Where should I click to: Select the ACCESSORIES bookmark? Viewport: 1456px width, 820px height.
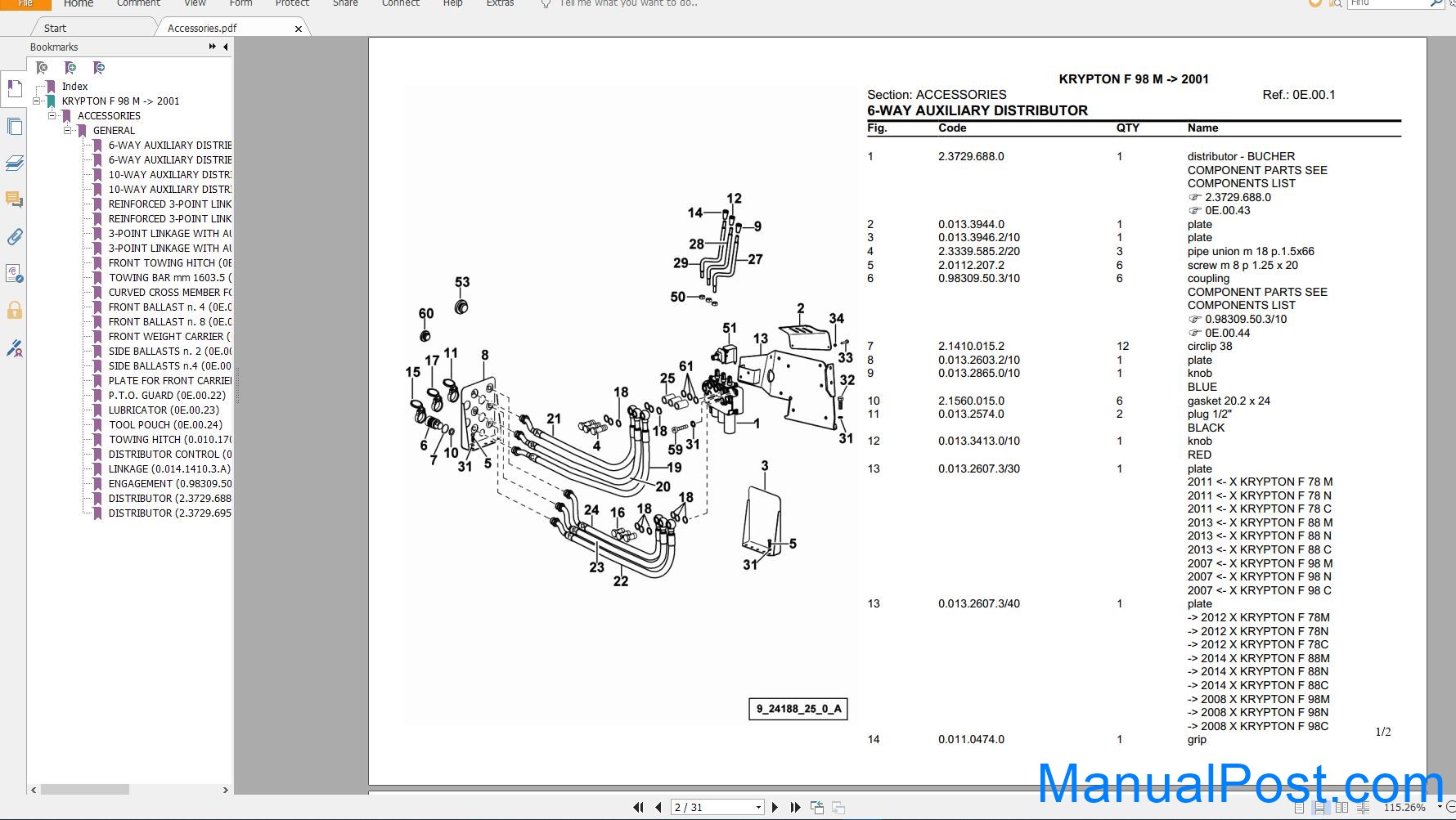pos(109,116)
